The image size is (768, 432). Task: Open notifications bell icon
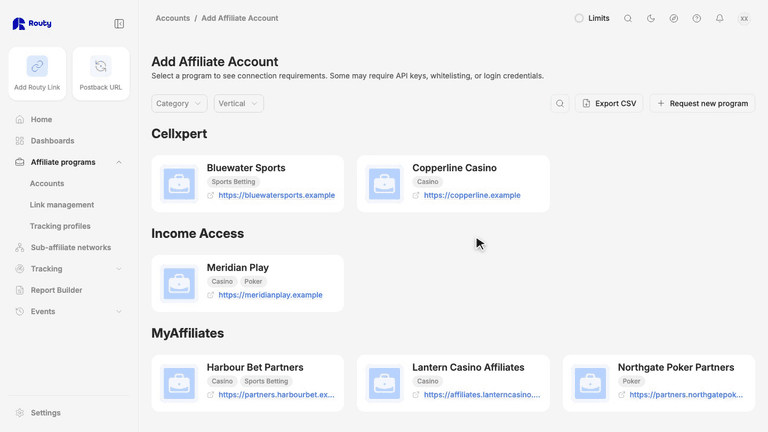(720, 19)
